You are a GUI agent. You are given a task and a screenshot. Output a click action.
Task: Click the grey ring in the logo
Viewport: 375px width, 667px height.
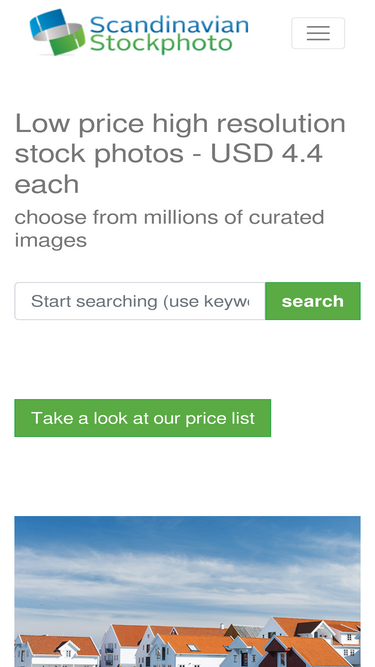57,33
